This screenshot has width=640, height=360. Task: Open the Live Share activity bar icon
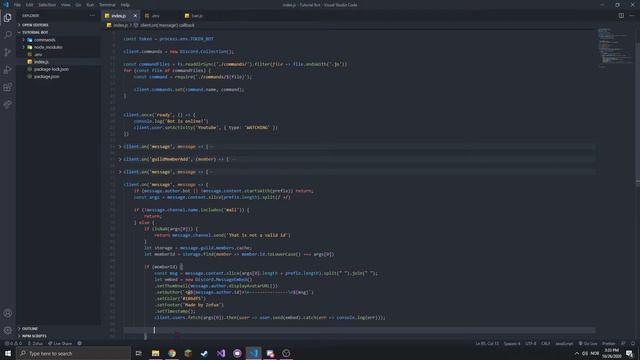pyautogui.click(x=8, y=105)
